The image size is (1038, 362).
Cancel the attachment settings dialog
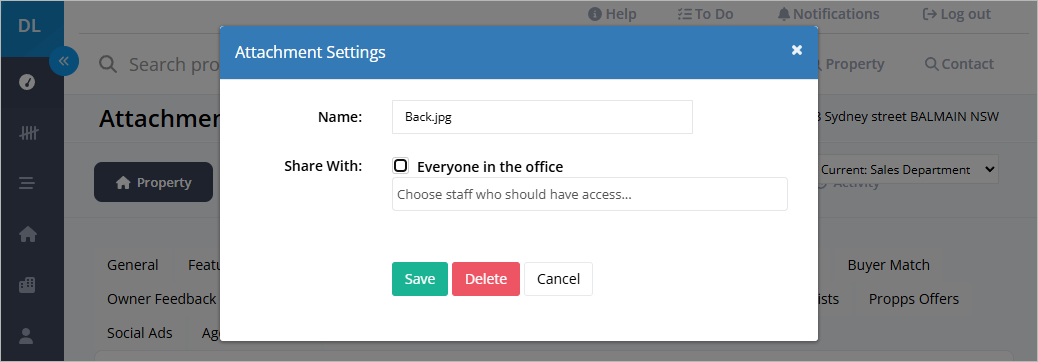558,279
